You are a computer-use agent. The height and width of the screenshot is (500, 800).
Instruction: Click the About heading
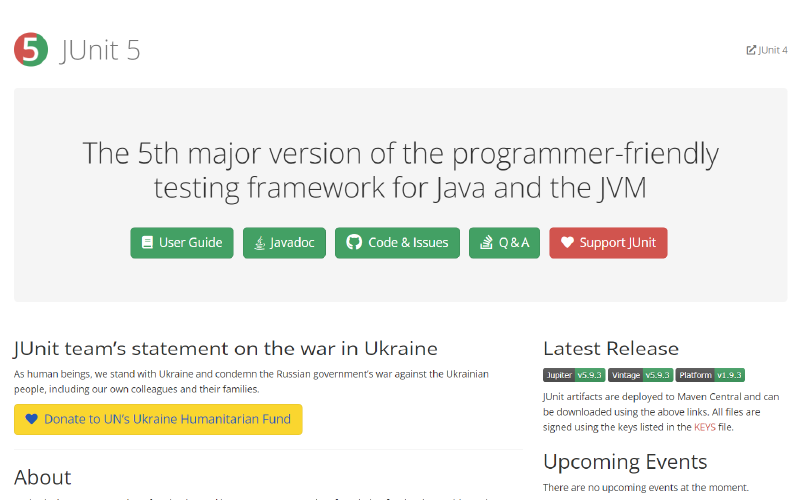43,478
